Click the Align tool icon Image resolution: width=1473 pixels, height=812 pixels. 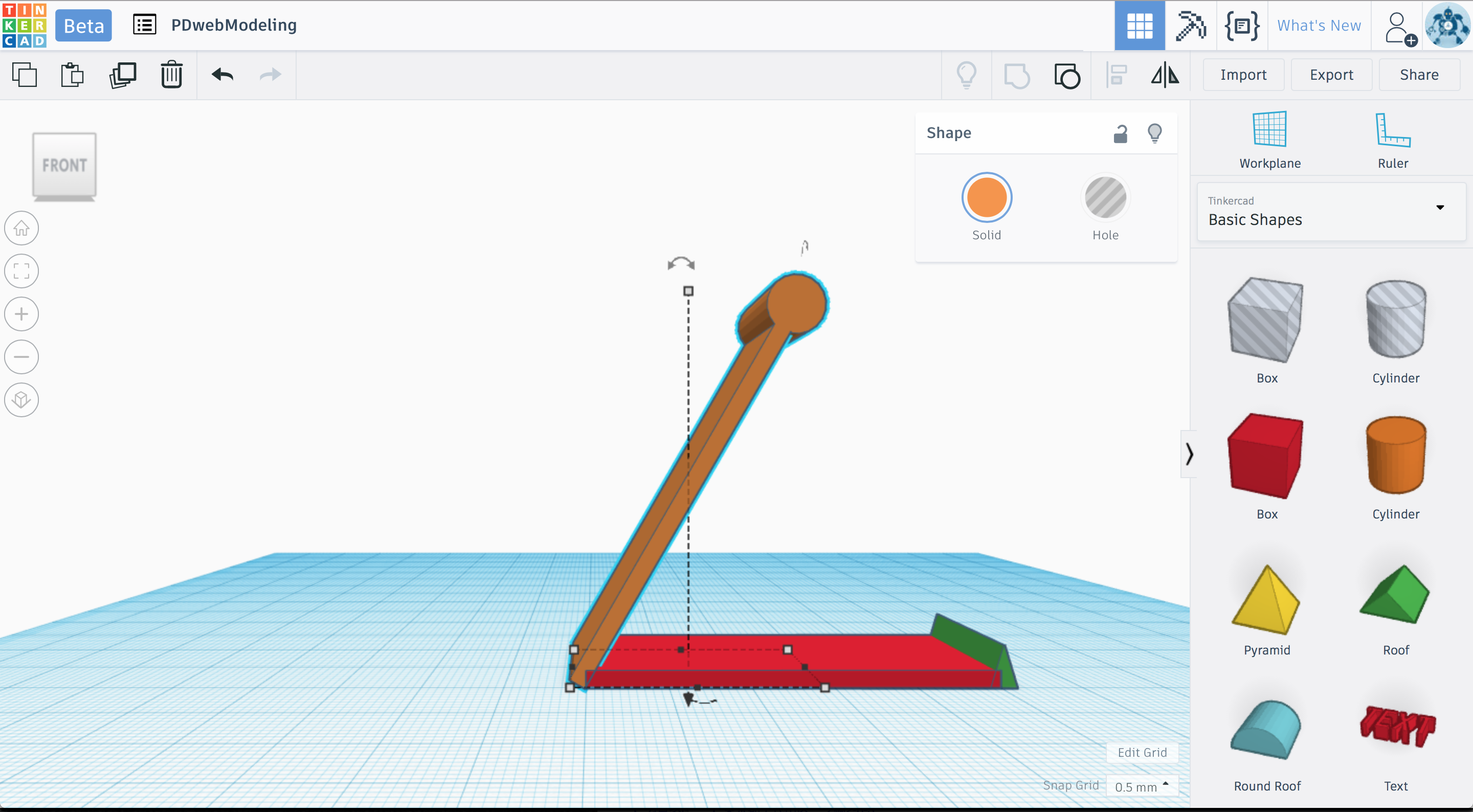[x=1115, y=75]
